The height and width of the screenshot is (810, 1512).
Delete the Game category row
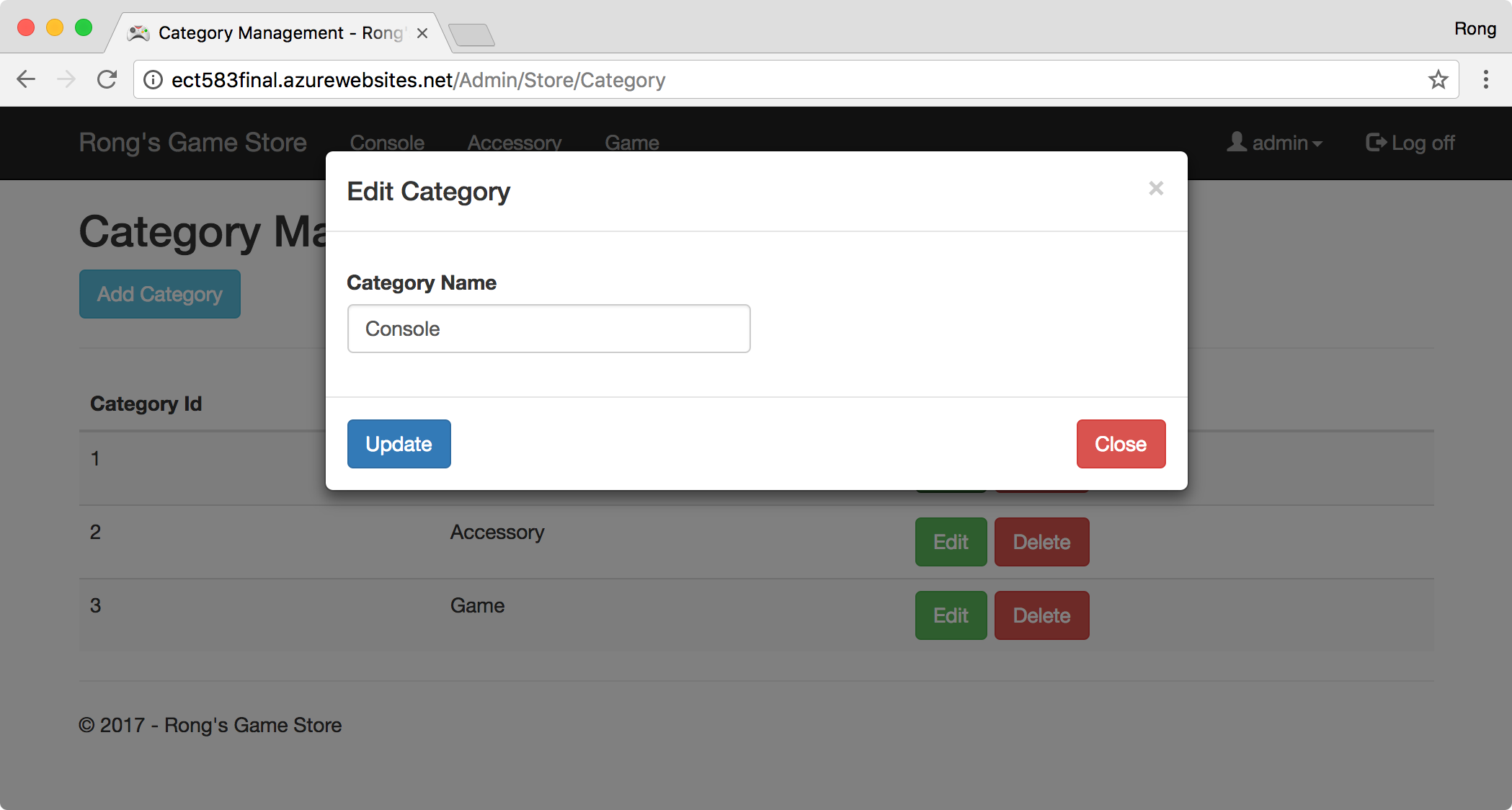tap(1041, 615)
